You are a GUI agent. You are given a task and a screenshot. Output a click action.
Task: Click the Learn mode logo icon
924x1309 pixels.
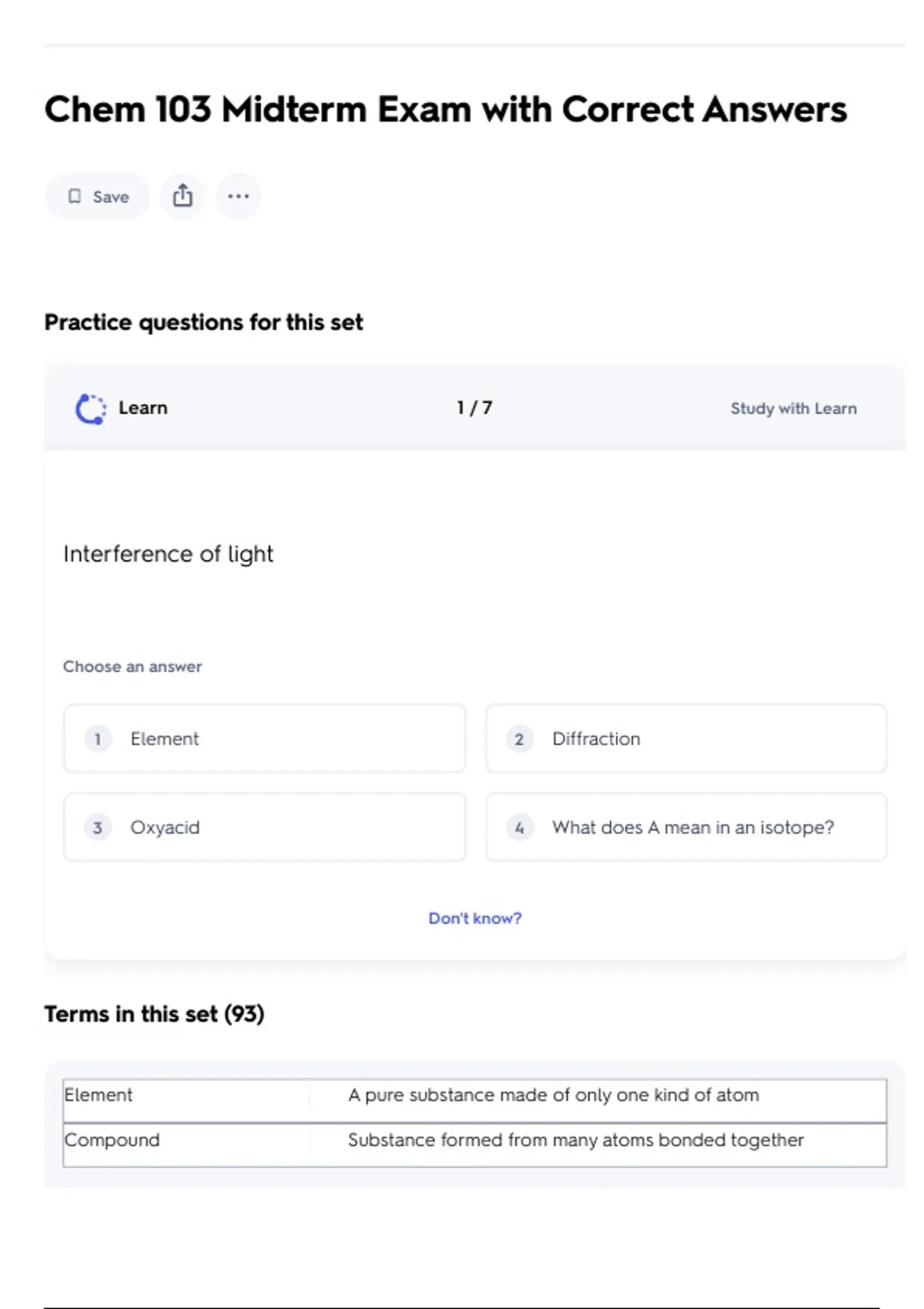(x=90, y=409)
